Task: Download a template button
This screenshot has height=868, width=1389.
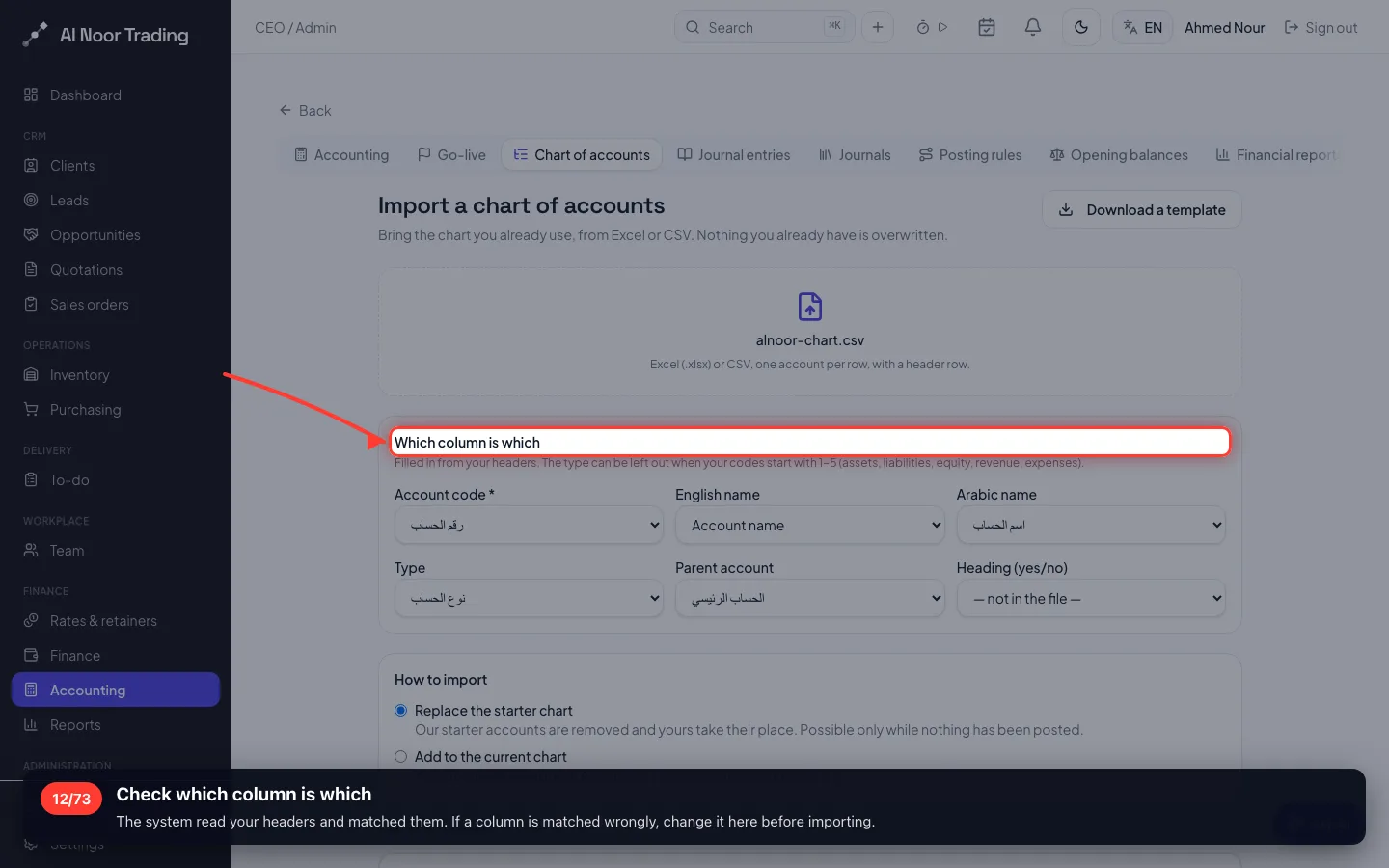Action: pyautogui.click(x=1142, y=209)
